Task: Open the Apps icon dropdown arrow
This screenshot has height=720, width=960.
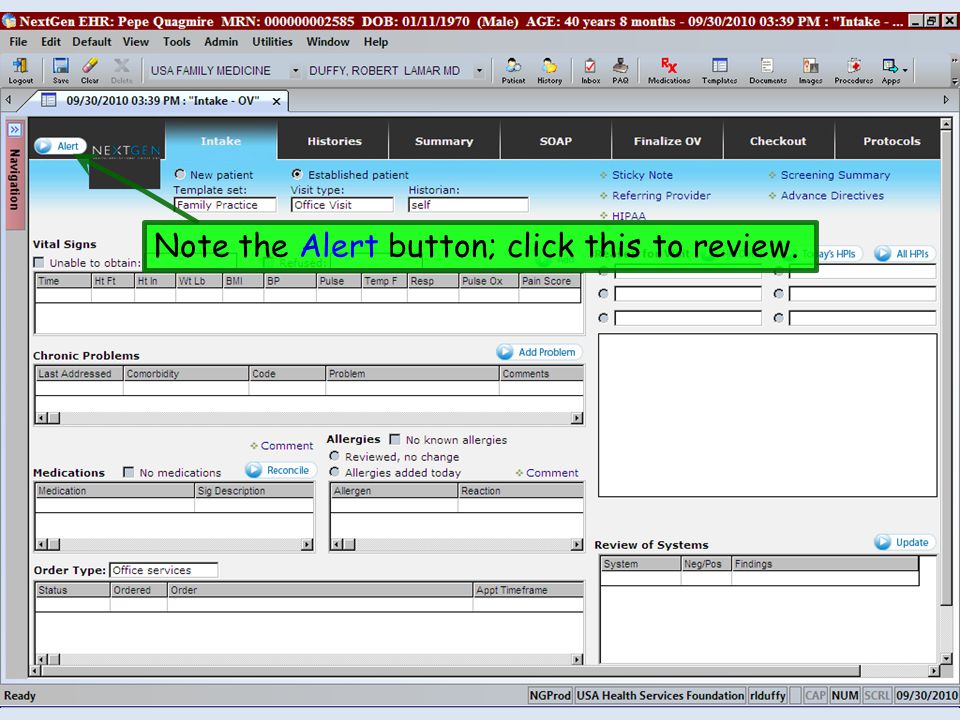Action: (x=905, y=71)
